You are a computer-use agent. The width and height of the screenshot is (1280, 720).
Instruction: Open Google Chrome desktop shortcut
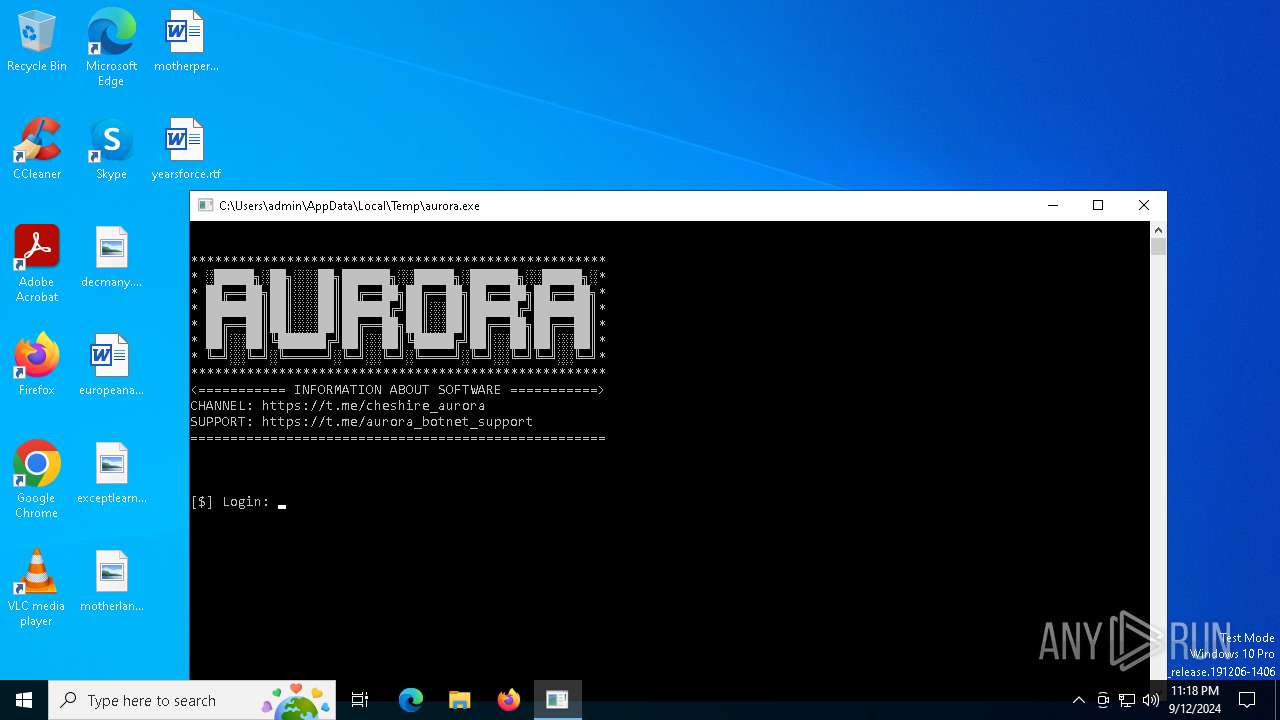pos(37,480)
